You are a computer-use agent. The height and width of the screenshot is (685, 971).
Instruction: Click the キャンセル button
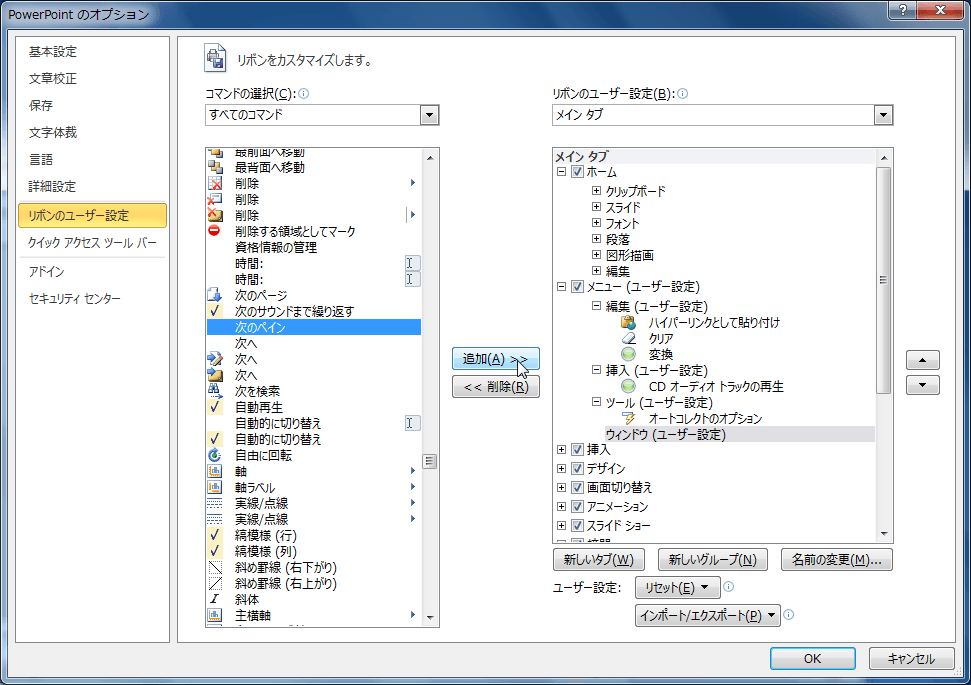tap(911, 658)
